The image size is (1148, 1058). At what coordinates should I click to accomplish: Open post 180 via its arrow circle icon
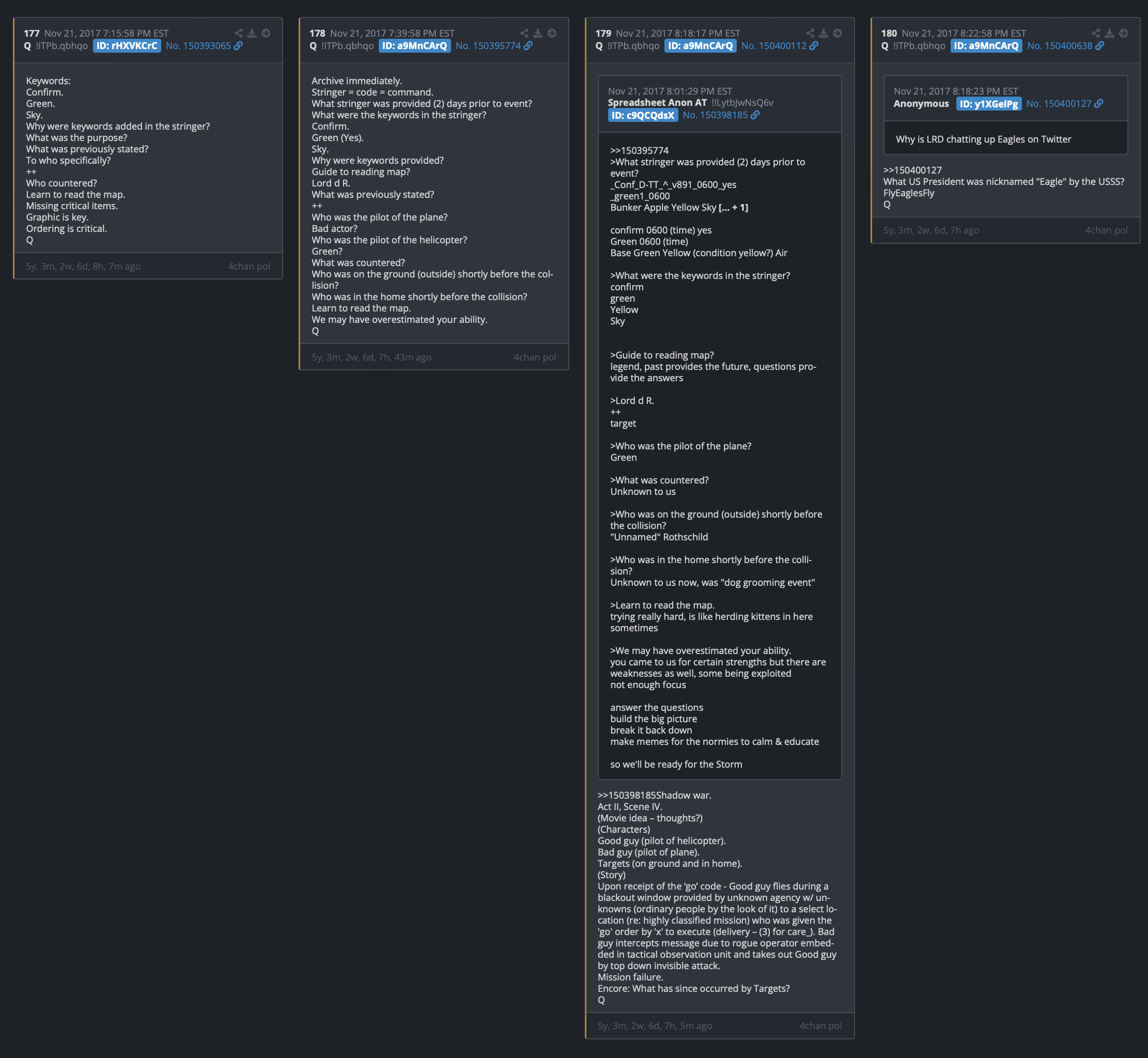point(1123,33)
